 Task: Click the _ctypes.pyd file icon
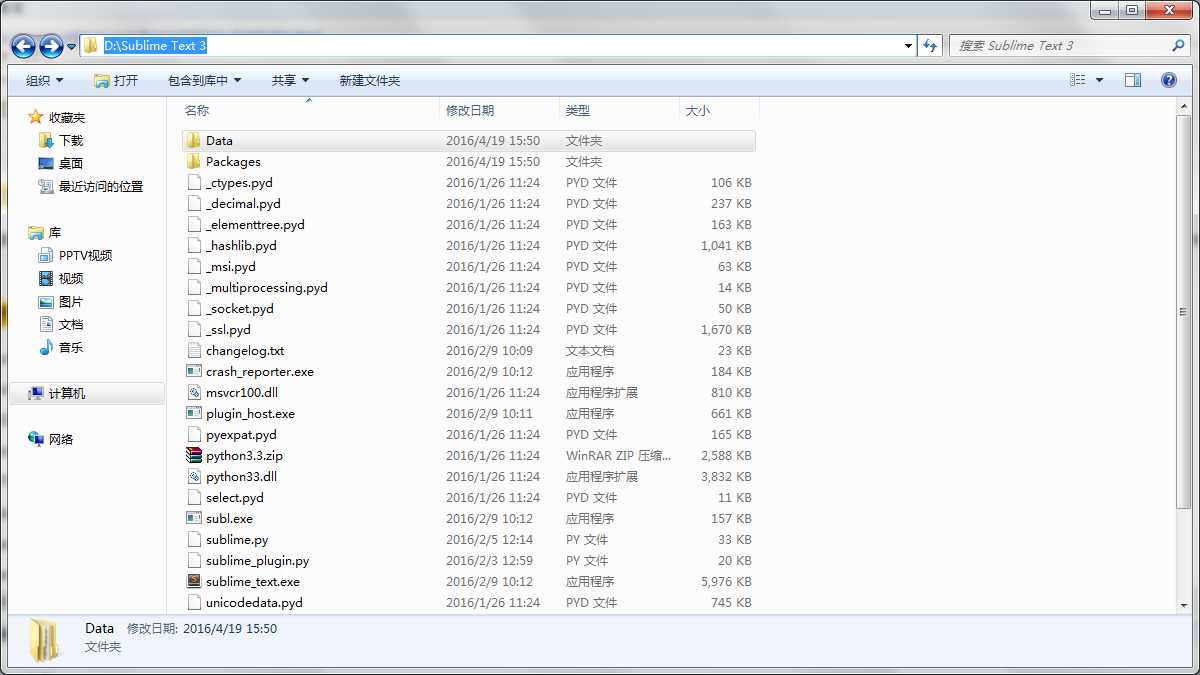click(194, 183)
